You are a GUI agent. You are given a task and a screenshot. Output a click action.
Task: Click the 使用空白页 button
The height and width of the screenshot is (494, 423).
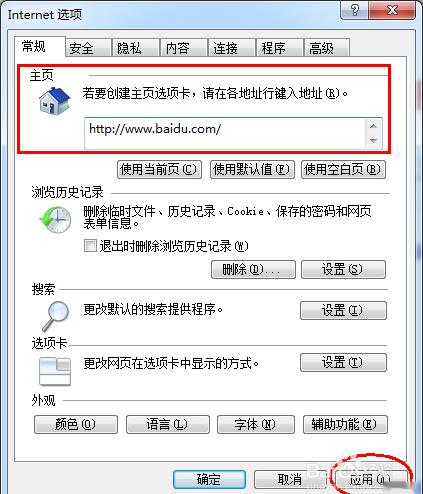pos(343,170)
